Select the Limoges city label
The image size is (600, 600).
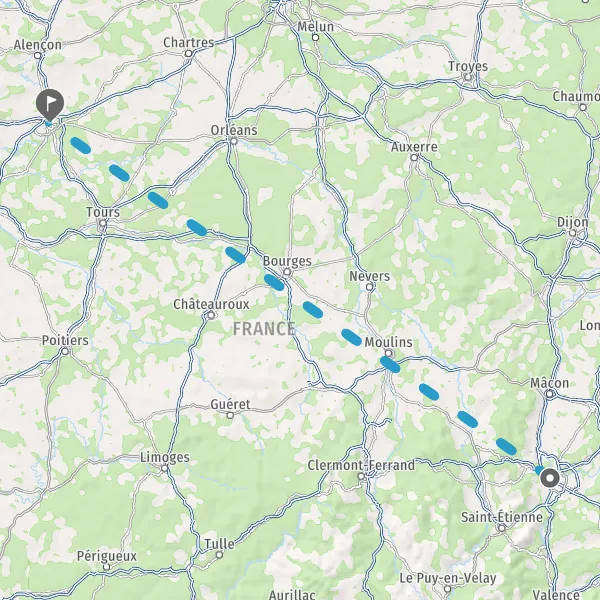[x=165, y=457]
